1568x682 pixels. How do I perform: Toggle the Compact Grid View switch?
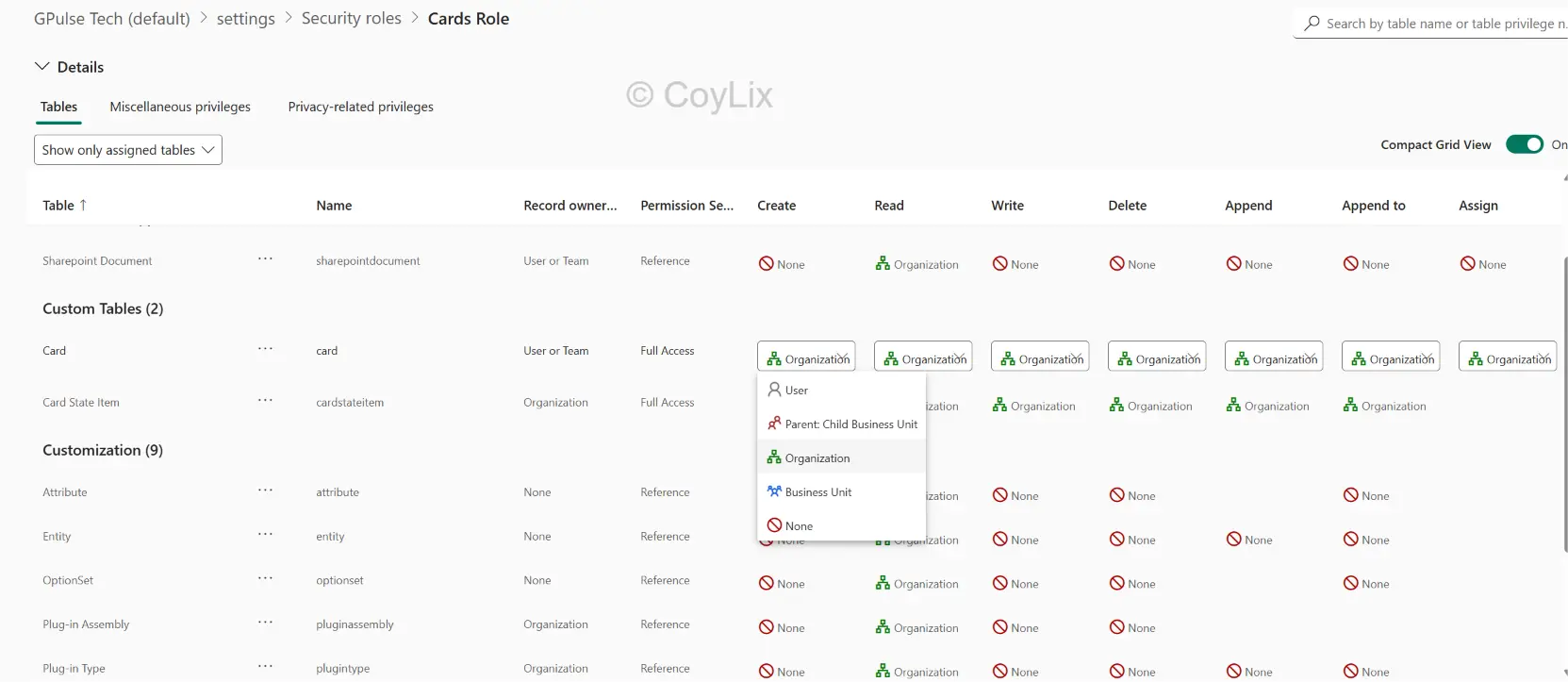tap(1524, 144)
